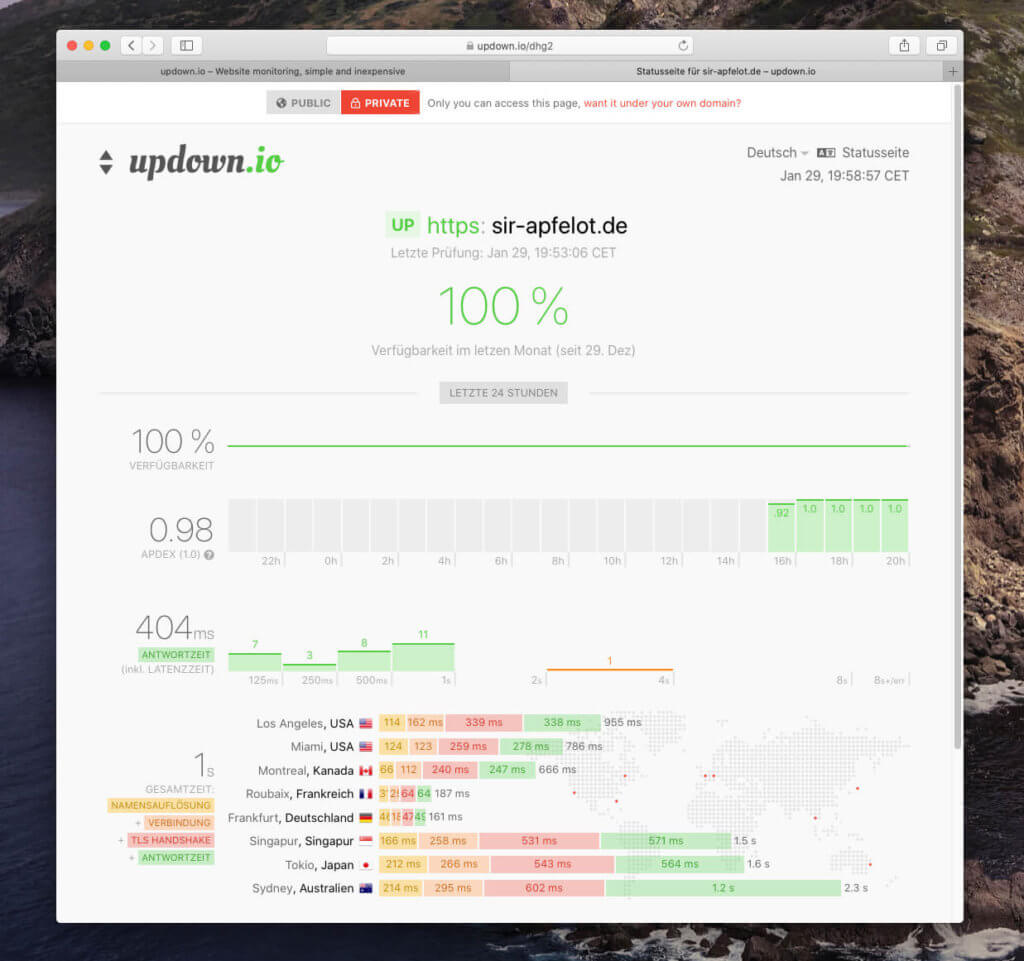Switch page visibility to PUBLIC

point(303,103)
